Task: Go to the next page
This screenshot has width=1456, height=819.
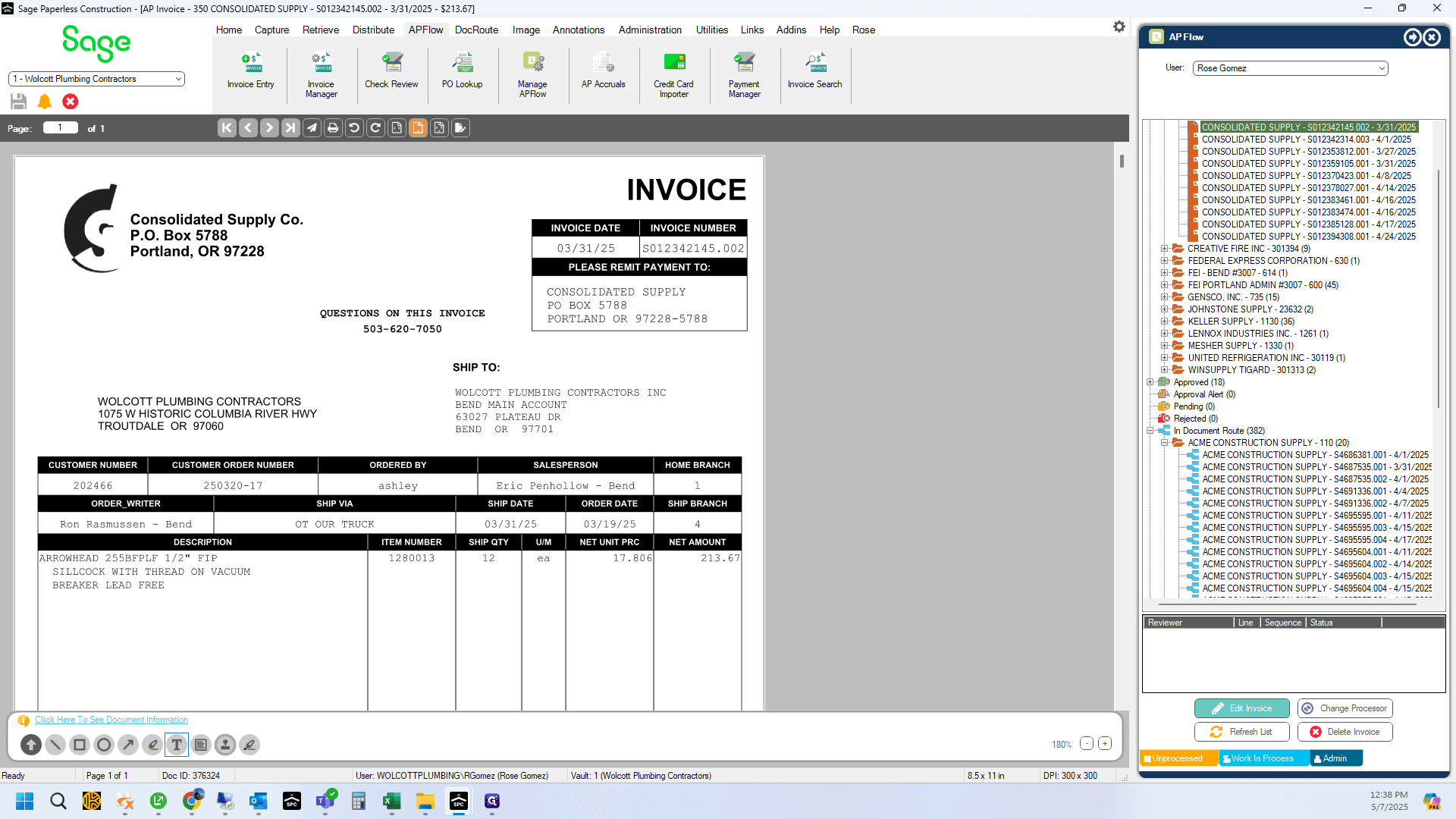Action: [x=269, y=128]
